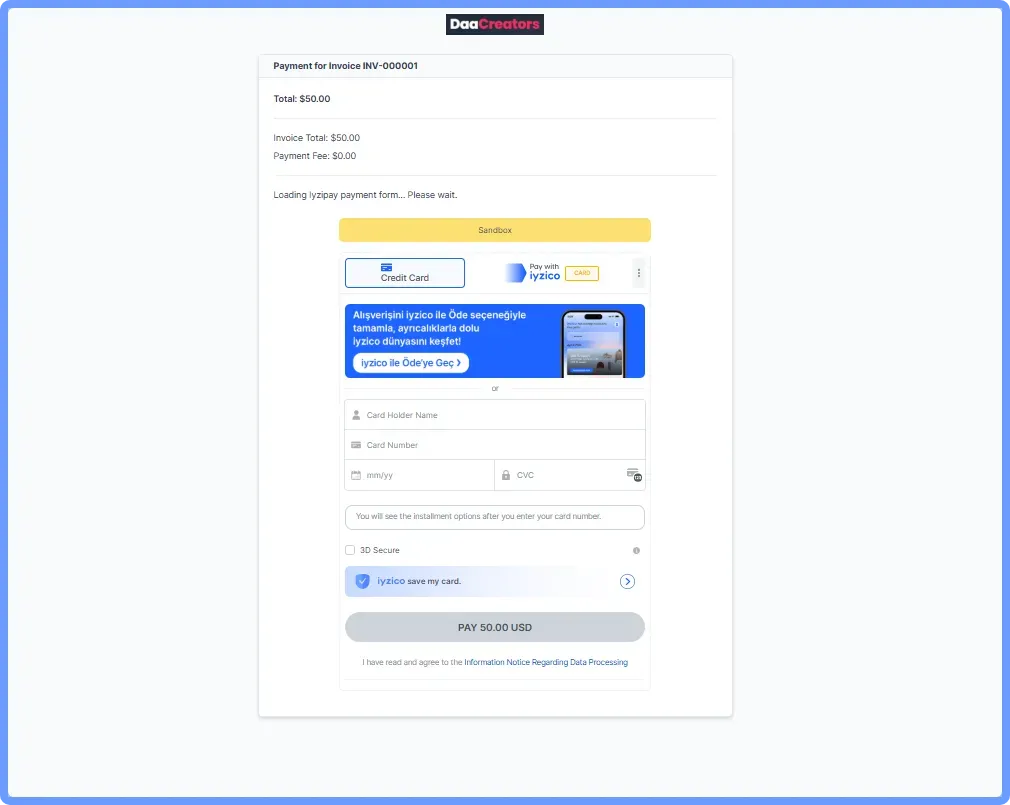Focus the Card Number field

[495, 445]
